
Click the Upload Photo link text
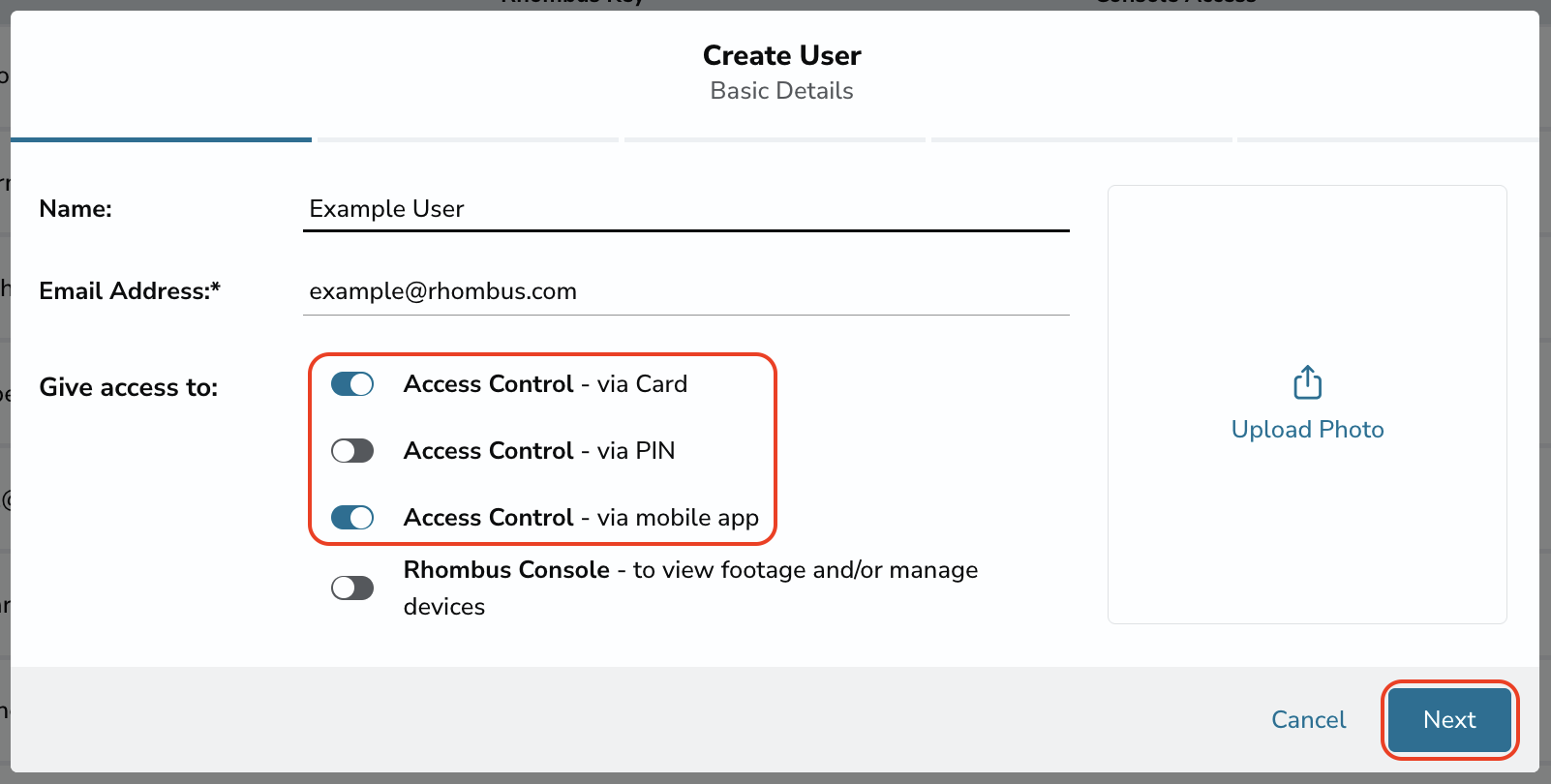click(1307, 430)
